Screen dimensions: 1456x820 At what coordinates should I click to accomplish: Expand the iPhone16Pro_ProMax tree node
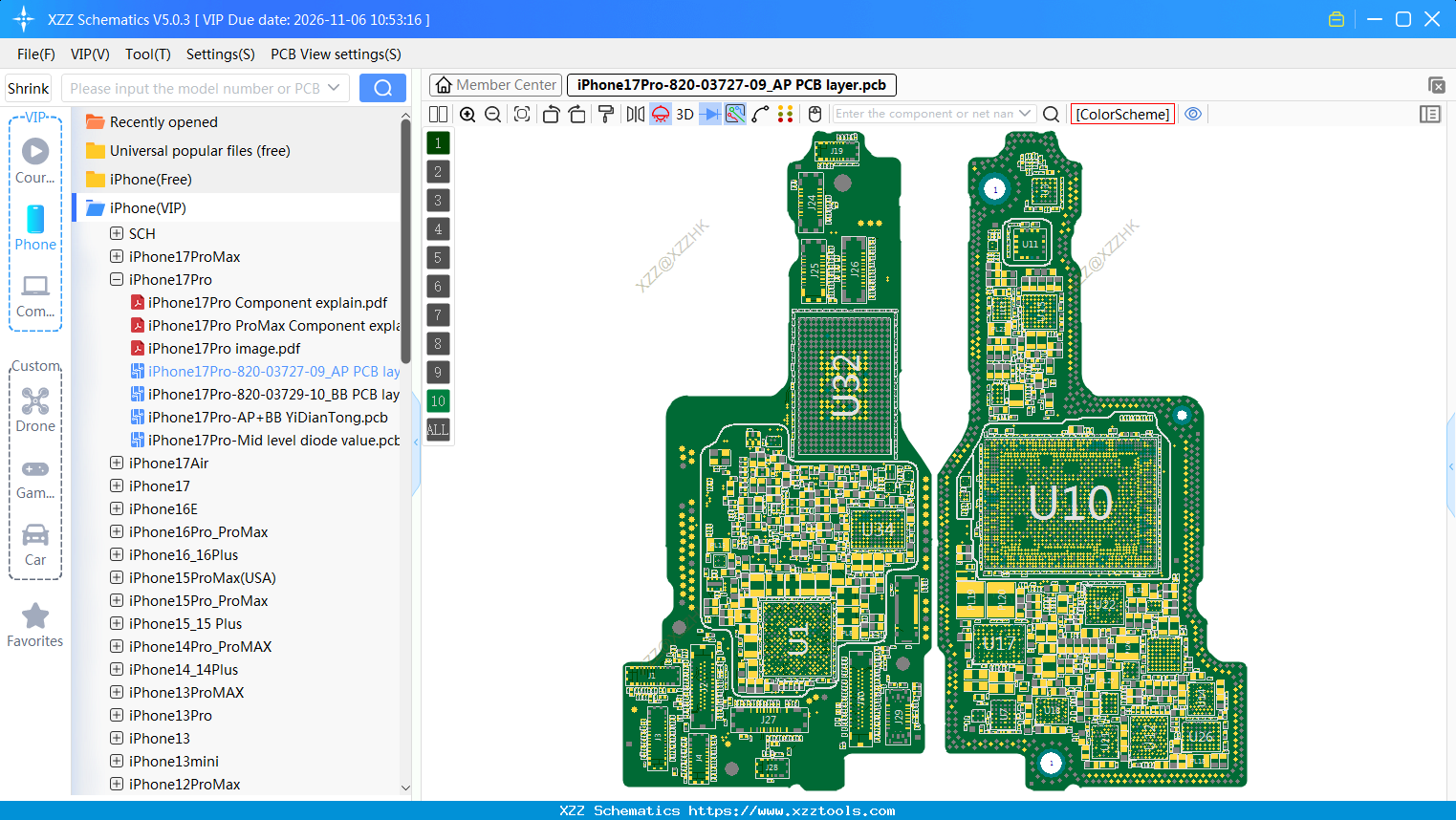coord(116,531)
